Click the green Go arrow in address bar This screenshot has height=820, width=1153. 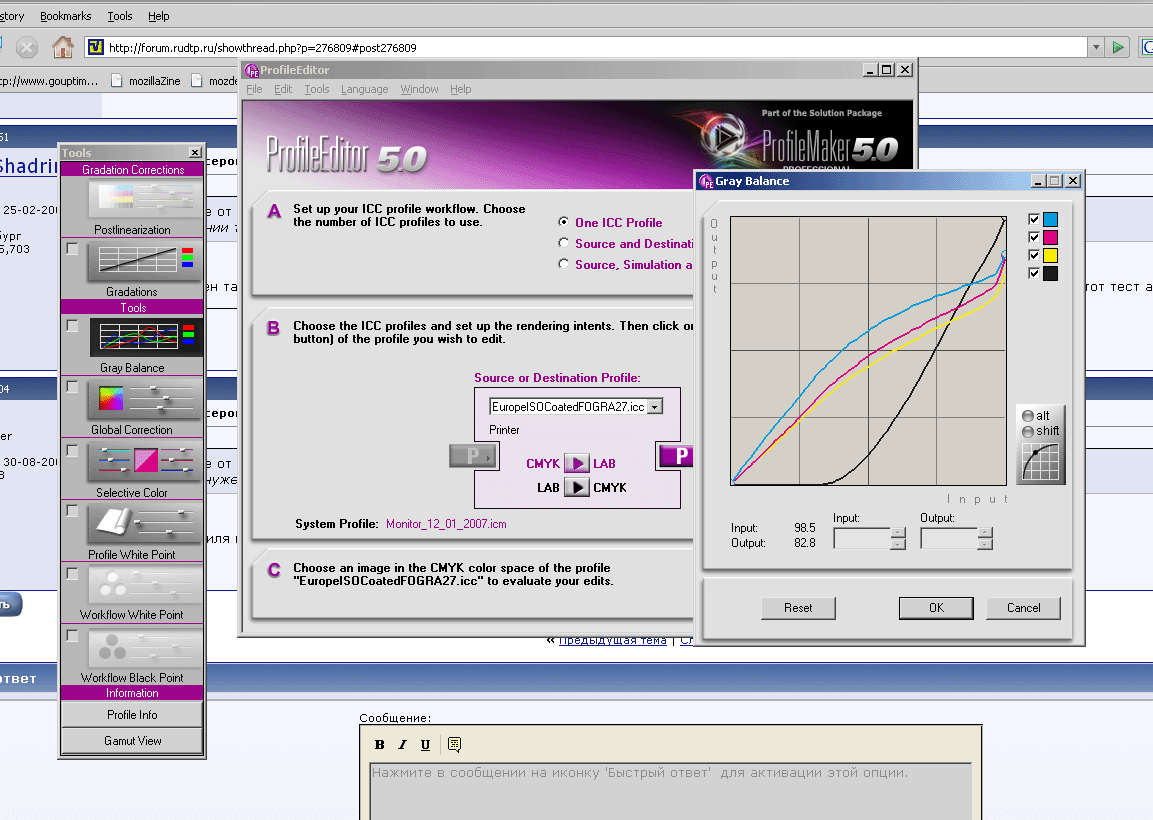[1118, 48]
